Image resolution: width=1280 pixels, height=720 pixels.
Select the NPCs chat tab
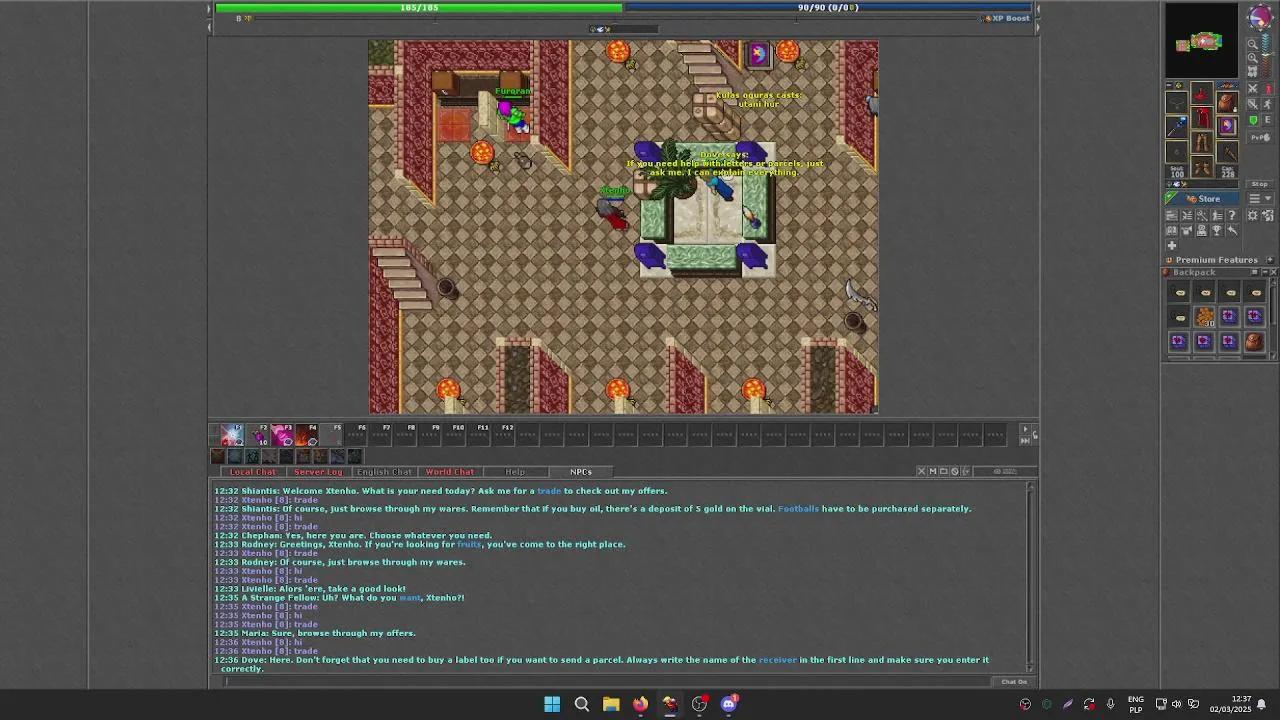pyautogui.click(x=581, y=472)
